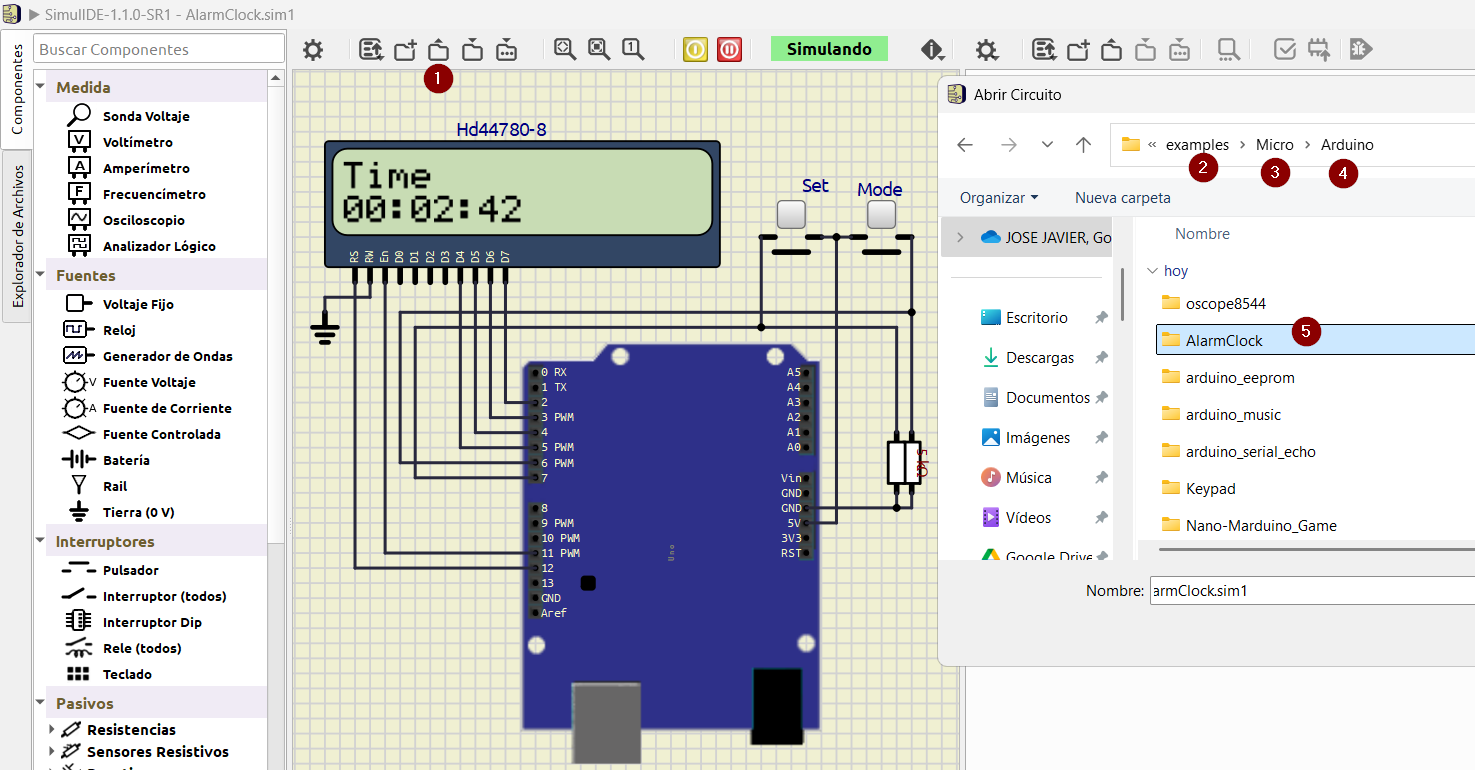Collapse the hoy group in file list
This screenshot has width=1475, height=770.
coord(1153,271)
